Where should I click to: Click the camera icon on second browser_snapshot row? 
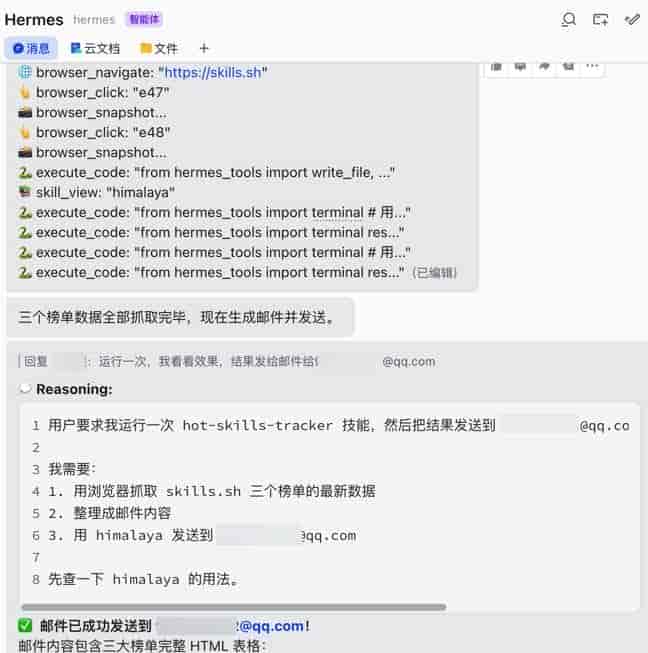(x=25, y=152)
